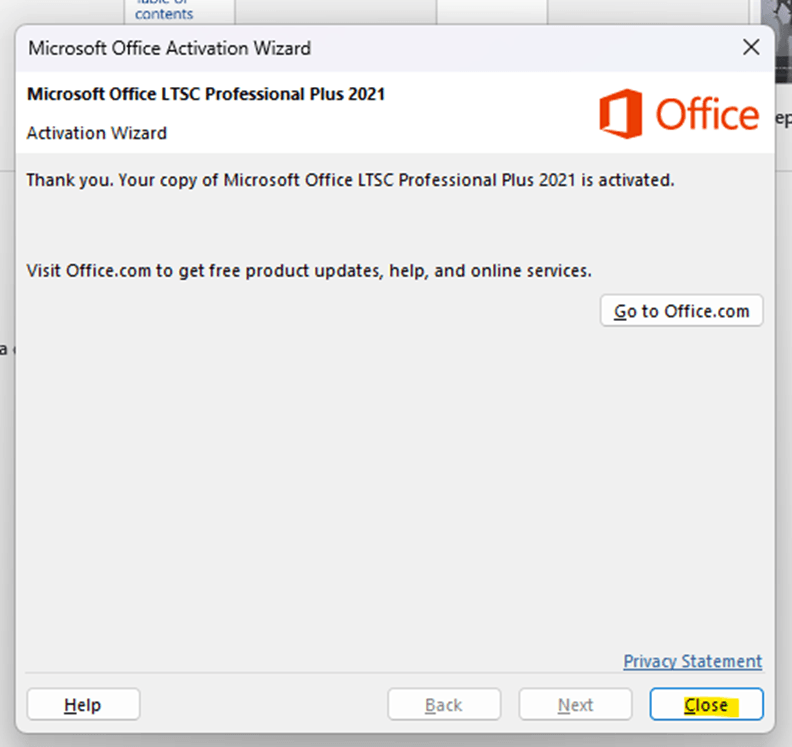Screen dimensions: 792x747
Task: Click the bold LTSC Professional Plus 2021 heading
Action: coord(205,94)
